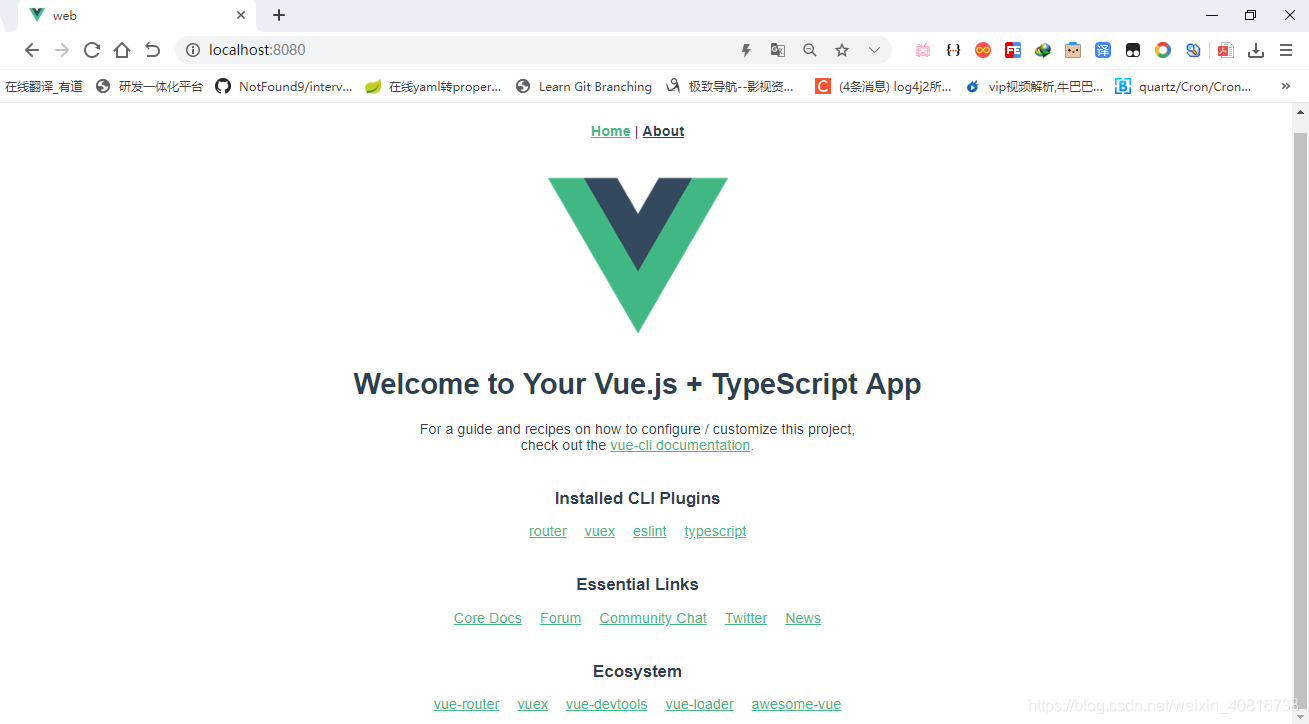Open the 在线yaml转proper... bookmark
Viewport: 1309px width, 724px height.
pyautogui.click(x=433, y=87)
